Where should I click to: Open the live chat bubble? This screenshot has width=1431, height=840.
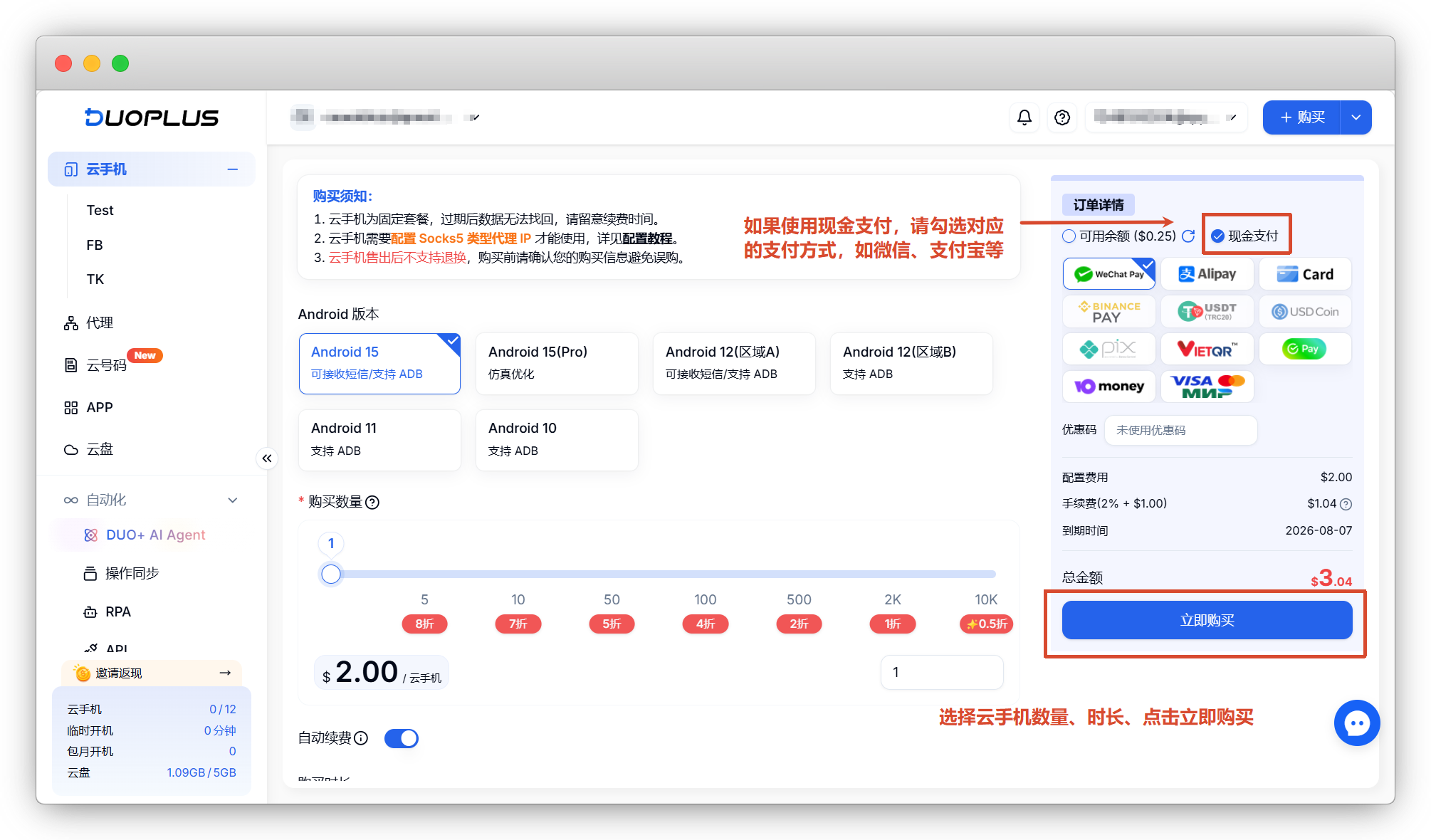click(x=1357, y=723)
